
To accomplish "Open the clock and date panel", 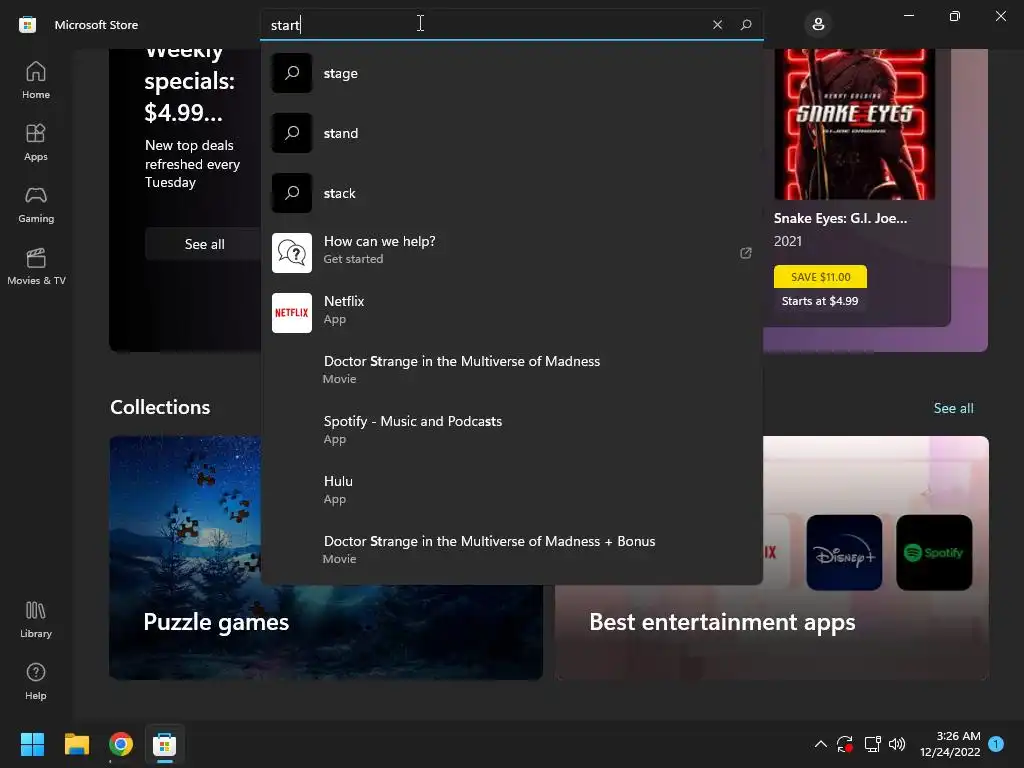I will click(950, 744).
